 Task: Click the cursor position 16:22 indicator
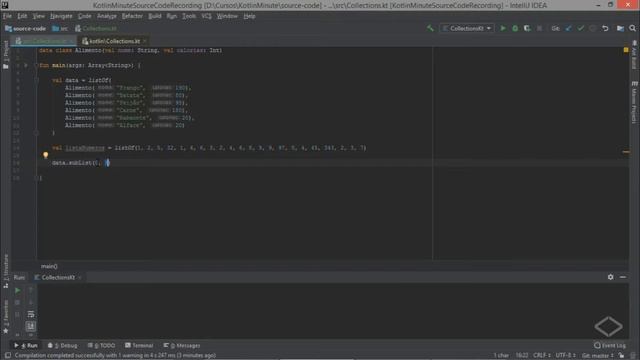pos(522,356)
